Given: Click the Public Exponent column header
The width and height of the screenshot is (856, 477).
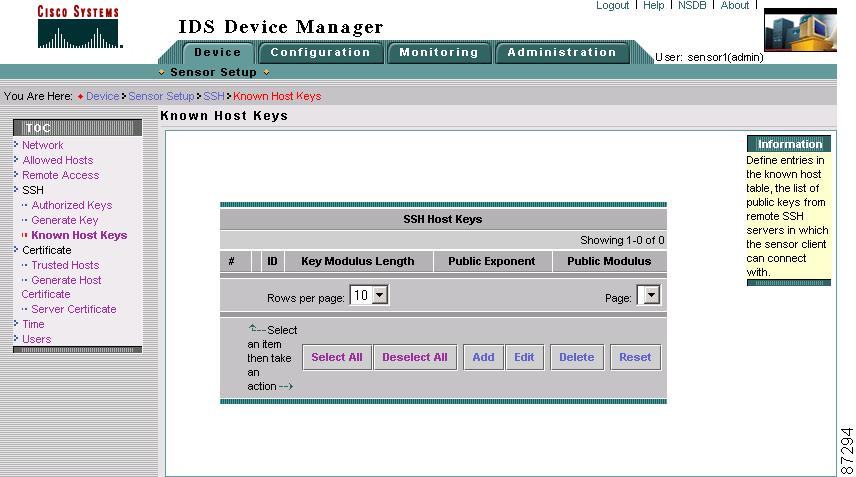Looking at the screenshot, I should pyautogui.click(x=492, y=261).
